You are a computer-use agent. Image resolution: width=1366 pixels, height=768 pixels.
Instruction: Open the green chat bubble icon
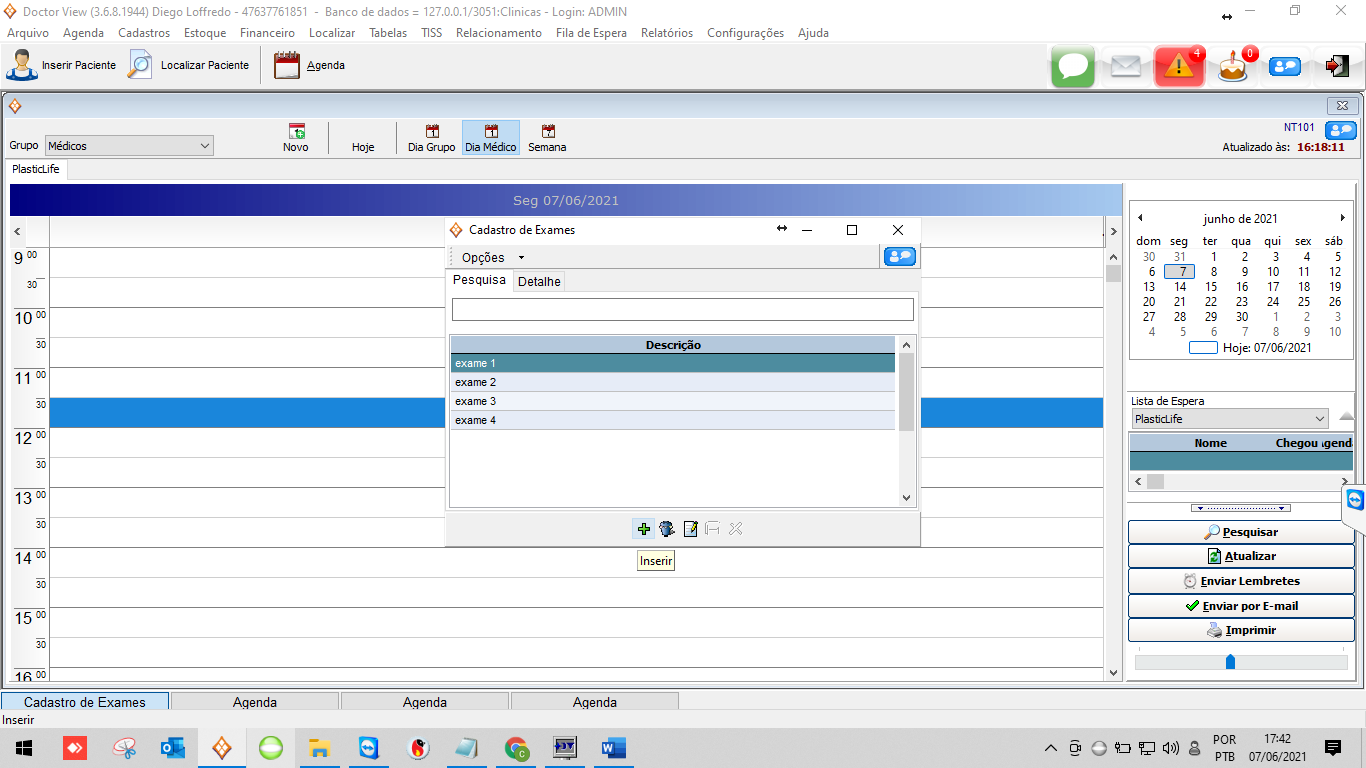[x=1073, y=67]
